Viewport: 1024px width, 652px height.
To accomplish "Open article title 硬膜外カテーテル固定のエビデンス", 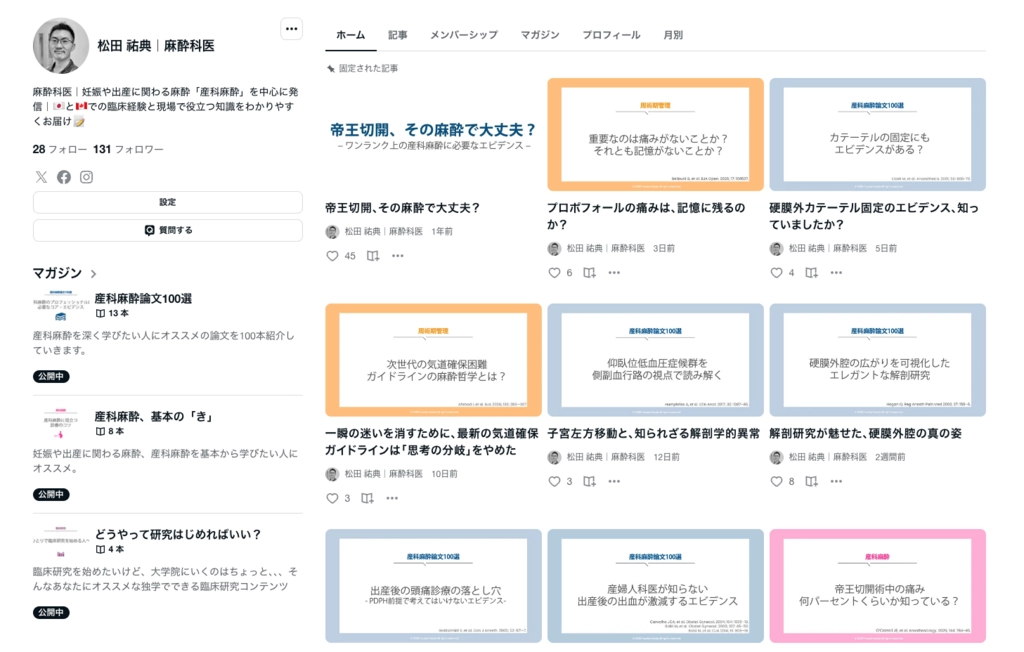I will [874, 216].
